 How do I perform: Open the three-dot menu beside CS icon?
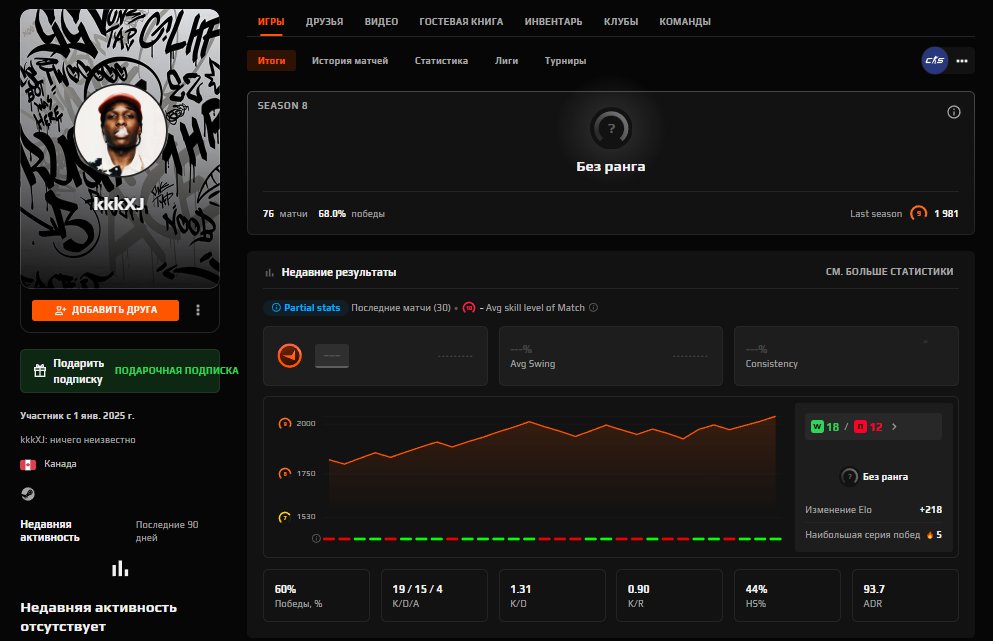tap(962, 61)
